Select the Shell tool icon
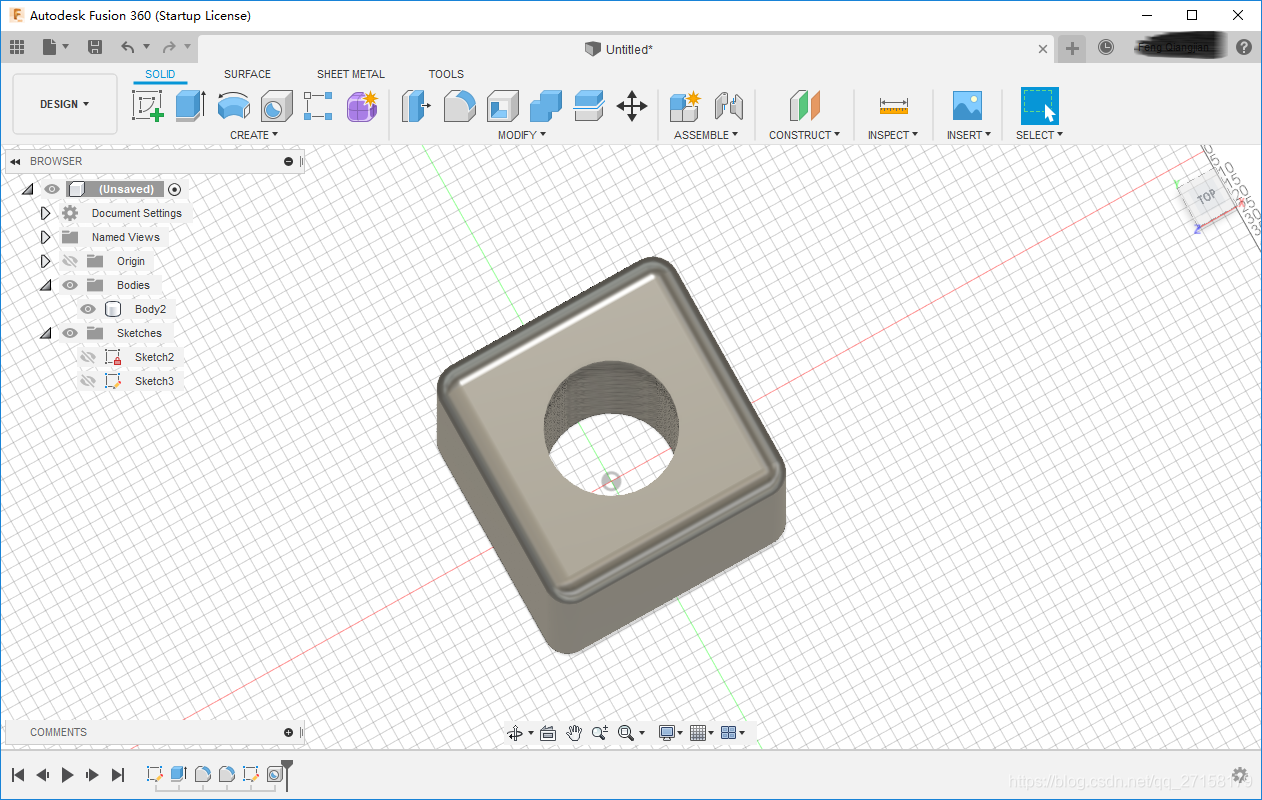This screenshot has width=1262, height=800. (x=502, y=106)
